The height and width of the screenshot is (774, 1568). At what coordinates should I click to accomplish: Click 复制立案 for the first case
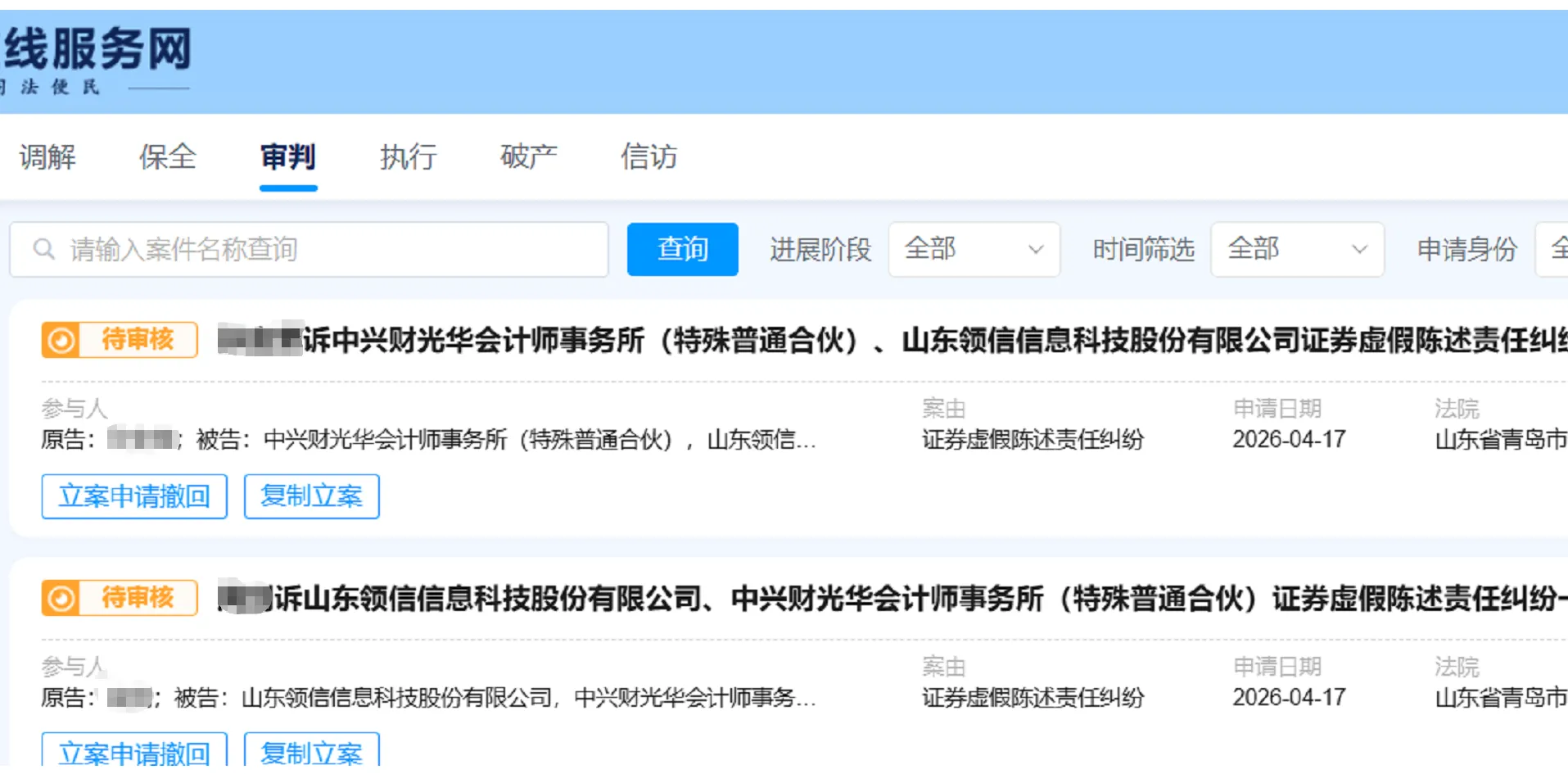click(x=311, y=496)
